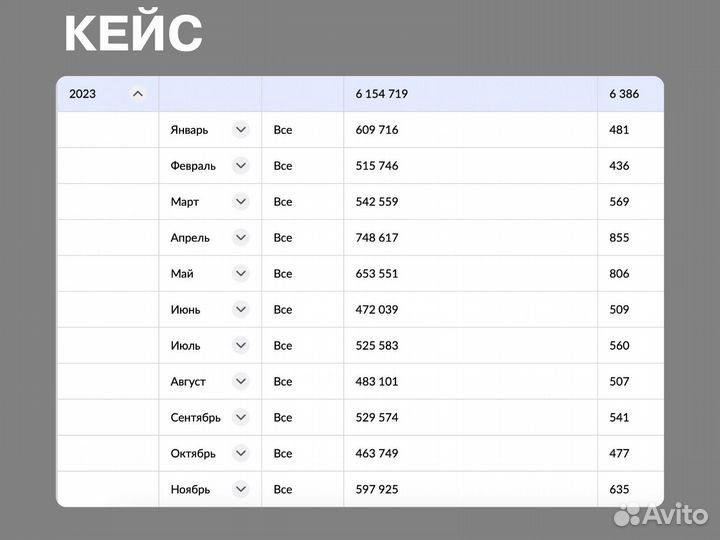The height and width of the screenshot is (540, 720).
Task: Click the 2023 total count 6 386
Action: [624, 94]
